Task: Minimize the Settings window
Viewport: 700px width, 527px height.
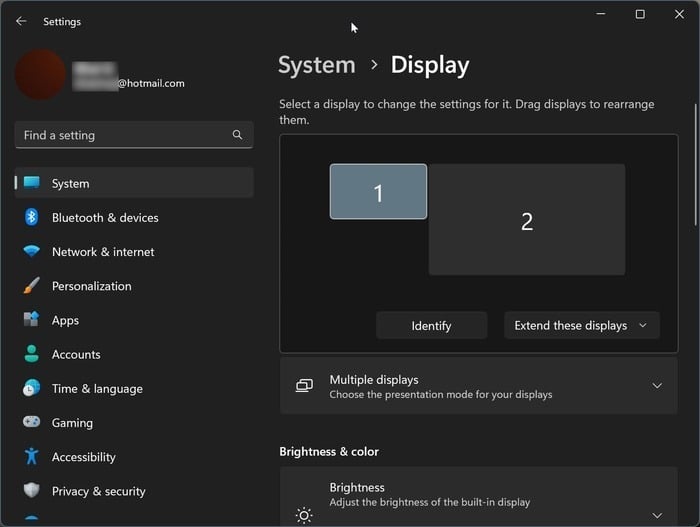Action: pyautogui.click(x=601, y=14)
